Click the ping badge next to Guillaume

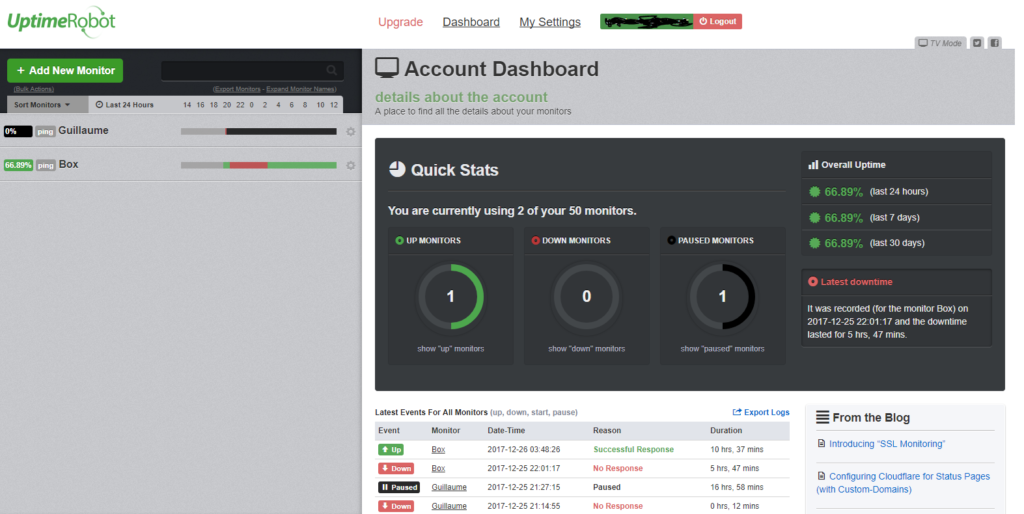point(45,131)
